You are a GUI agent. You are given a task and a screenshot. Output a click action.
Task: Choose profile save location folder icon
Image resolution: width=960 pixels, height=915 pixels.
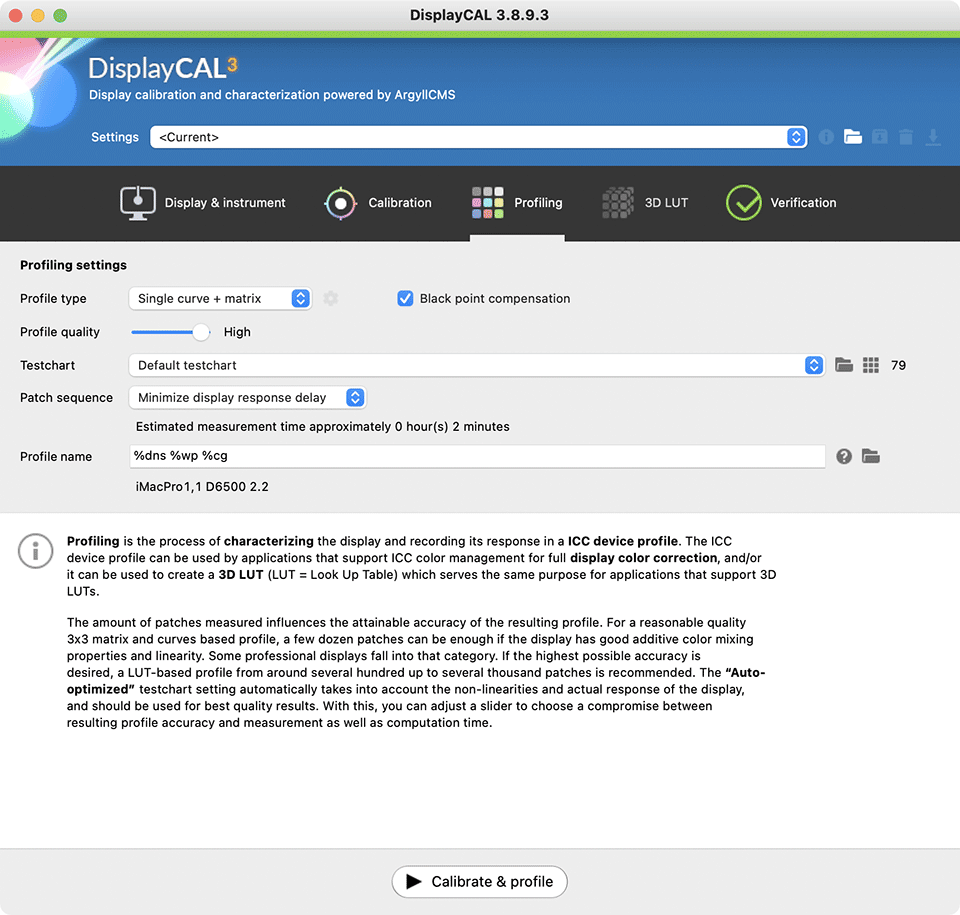(x=871, y=456)
